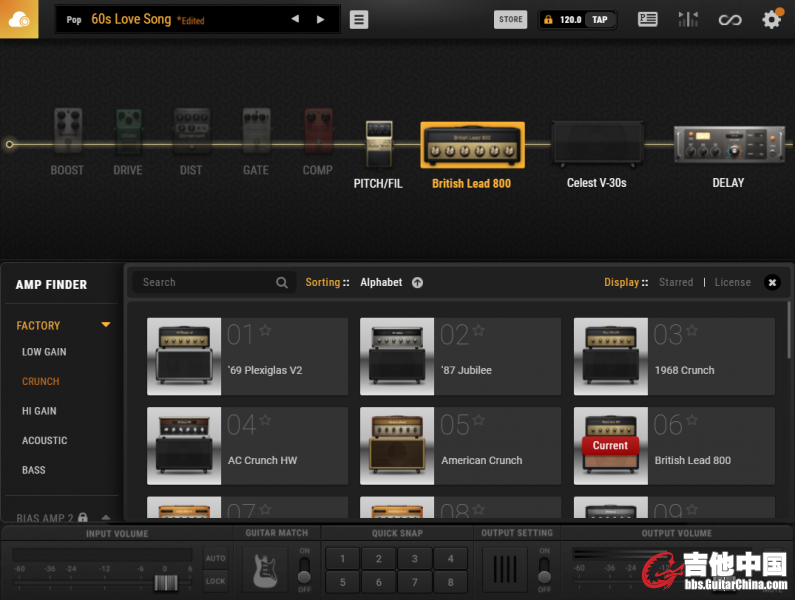Switch display to License
This screenshot has width=795, height=600.
[x=733, y=283]
